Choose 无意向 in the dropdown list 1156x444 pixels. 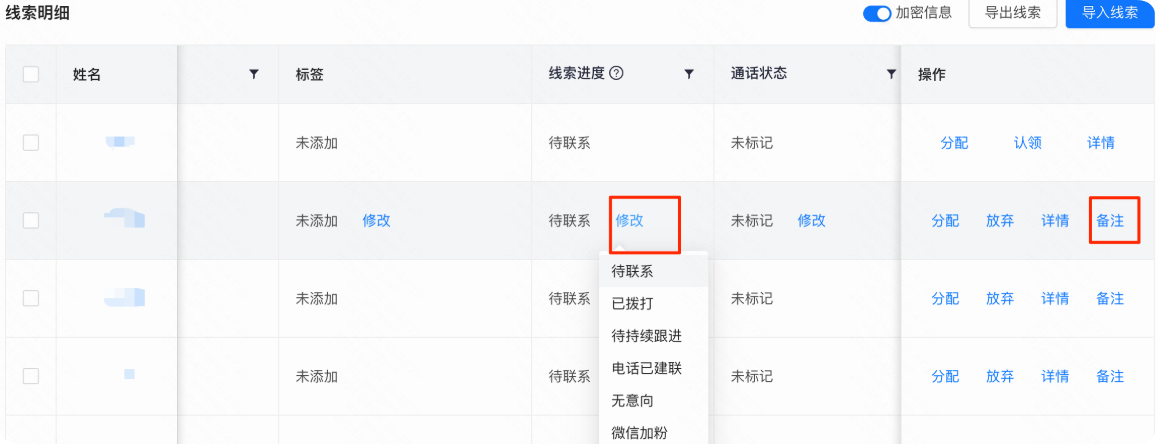(653, 400)
